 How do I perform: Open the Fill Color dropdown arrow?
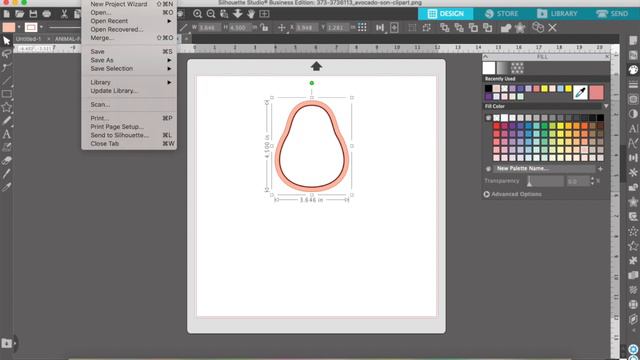coord(606,106)
